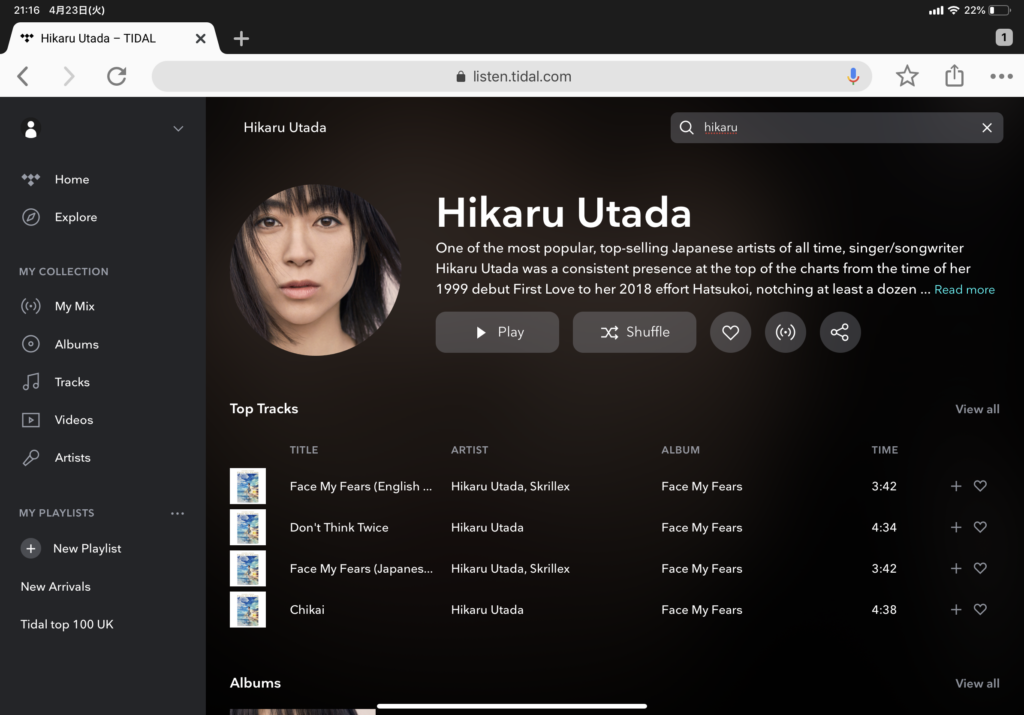Reload the TIDAL page
This screenshot has width=1024, height=715.
(x=117, y=76)
